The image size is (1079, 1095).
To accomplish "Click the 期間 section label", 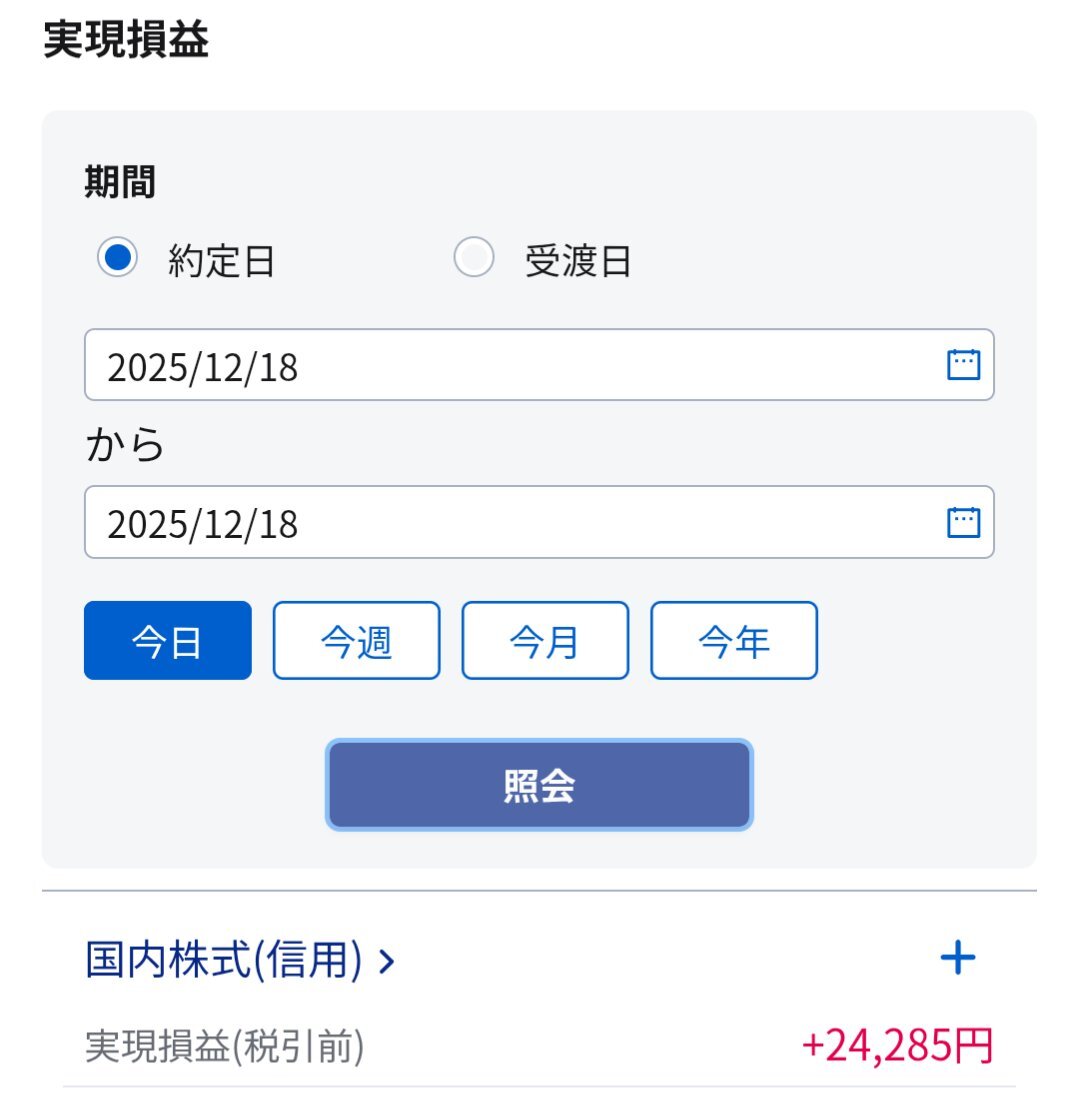I will 120,183.
